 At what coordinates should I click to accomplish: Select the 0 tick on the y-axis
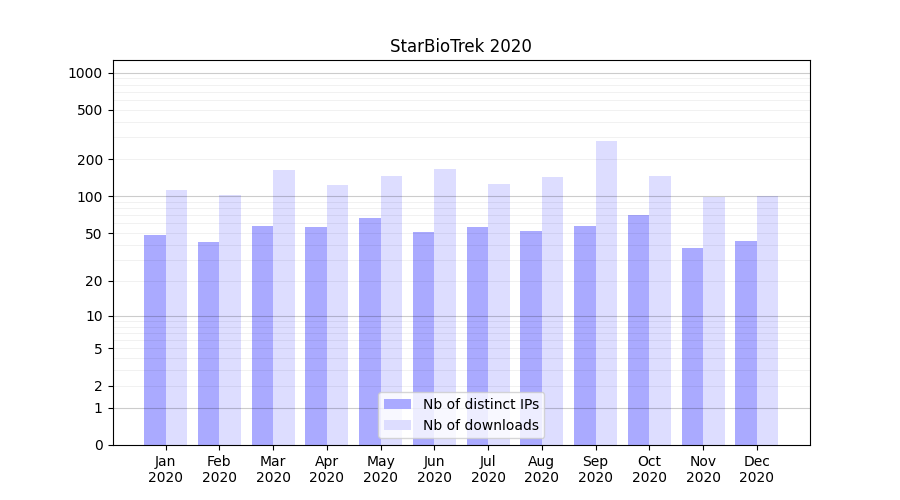coord(98,445)
